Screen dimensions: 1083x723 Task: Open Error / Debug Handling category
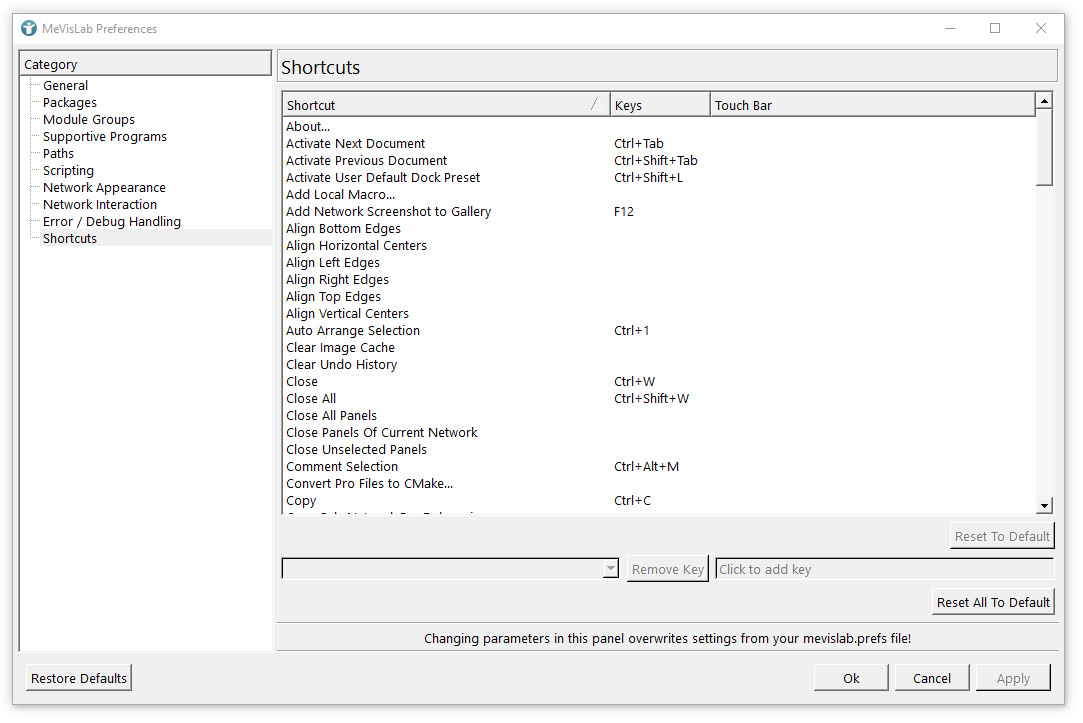click(112, 222)
